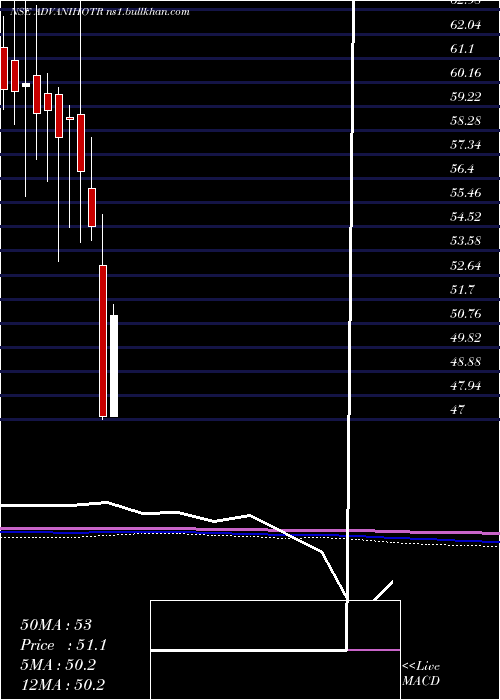Select the tall red candle reaching 47
This screenshot has width=500, height=700.
(103, 341)
